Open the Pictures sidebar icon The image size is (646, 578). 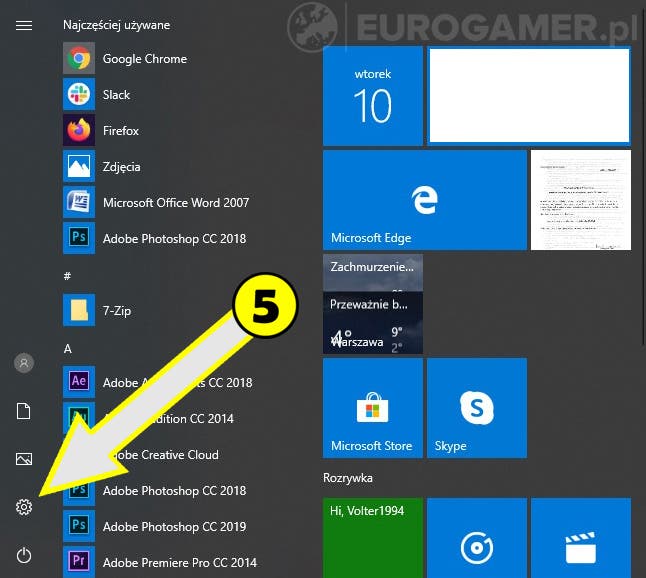coord(24,459)
